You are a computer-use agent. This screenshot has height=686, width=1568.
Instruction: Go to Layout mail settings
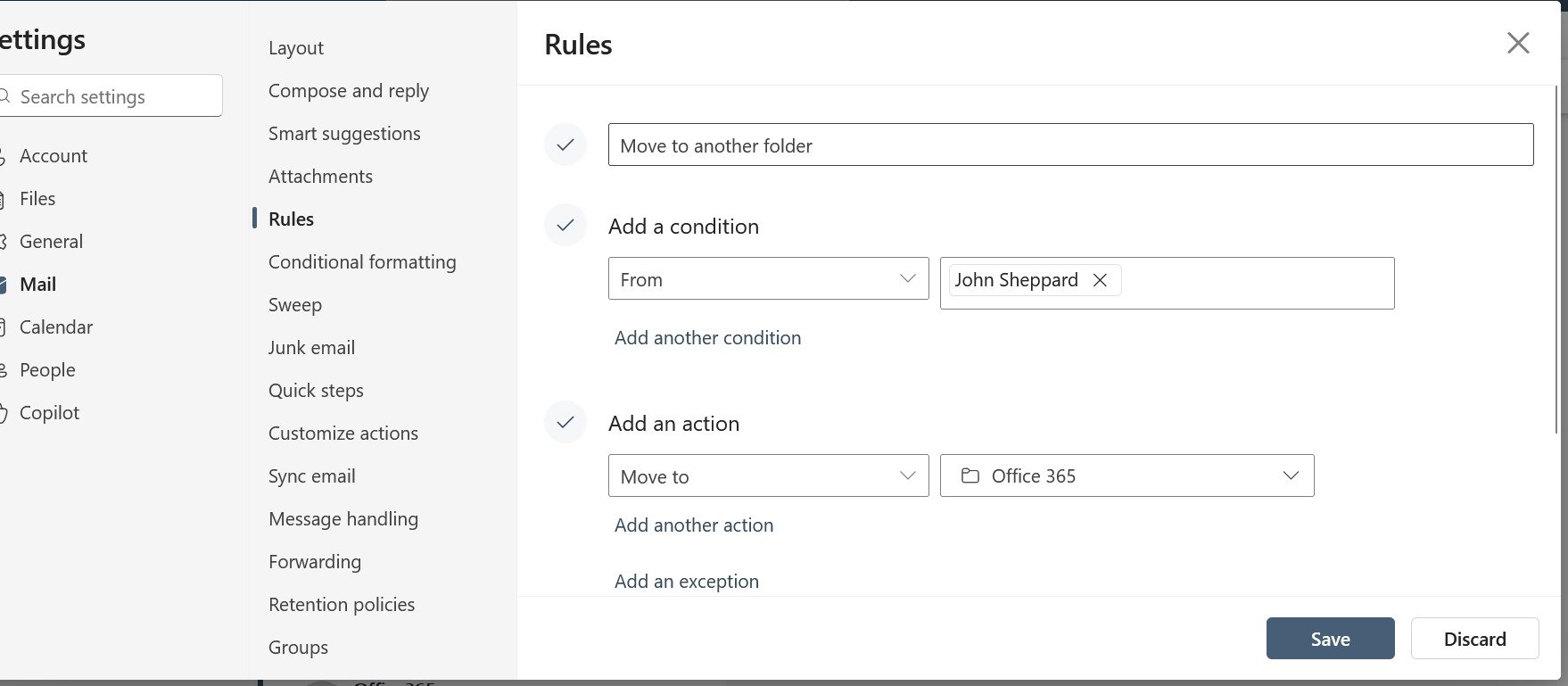point(296,48)
